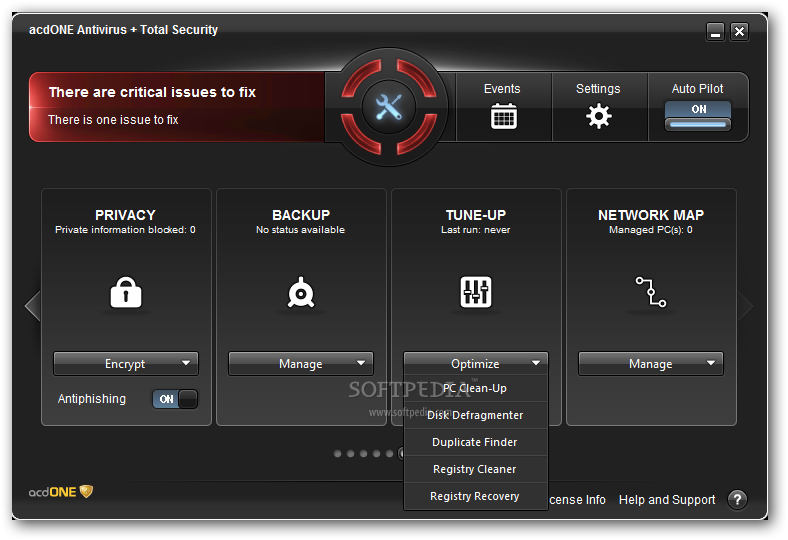Image resolution: width=788 pixels, height=540 pixels.
Task: Click the third page indicator dot
Action: [363, 454]
